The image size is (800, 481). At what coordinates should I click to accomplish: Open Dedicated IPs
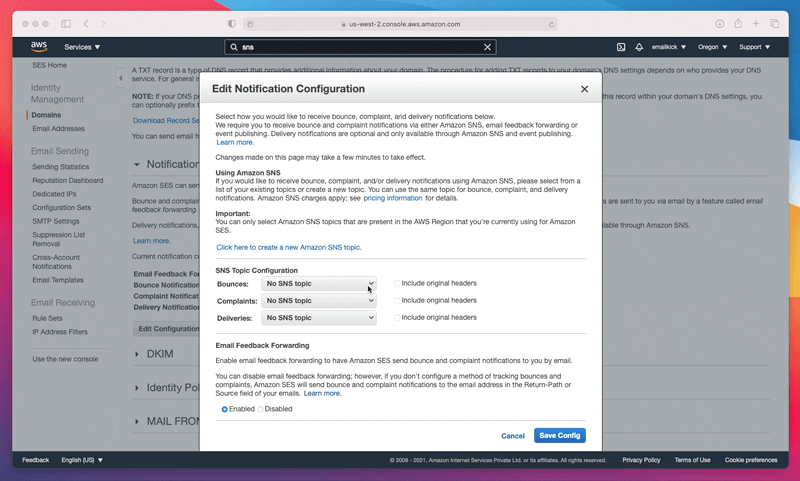(54, 194)
